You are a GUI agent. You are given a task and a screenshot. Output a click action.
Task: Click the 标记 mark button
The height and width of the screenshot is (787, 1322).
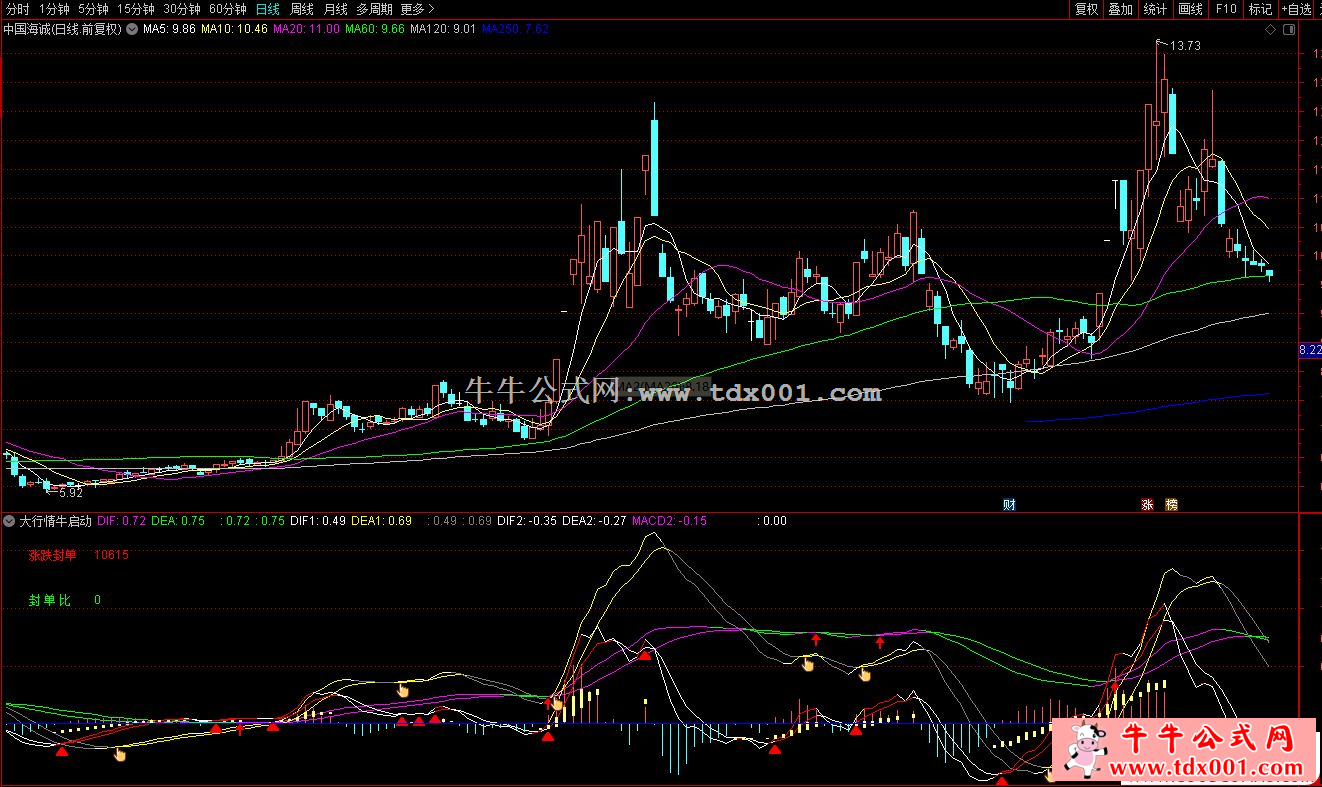[x=1260, y=9]
